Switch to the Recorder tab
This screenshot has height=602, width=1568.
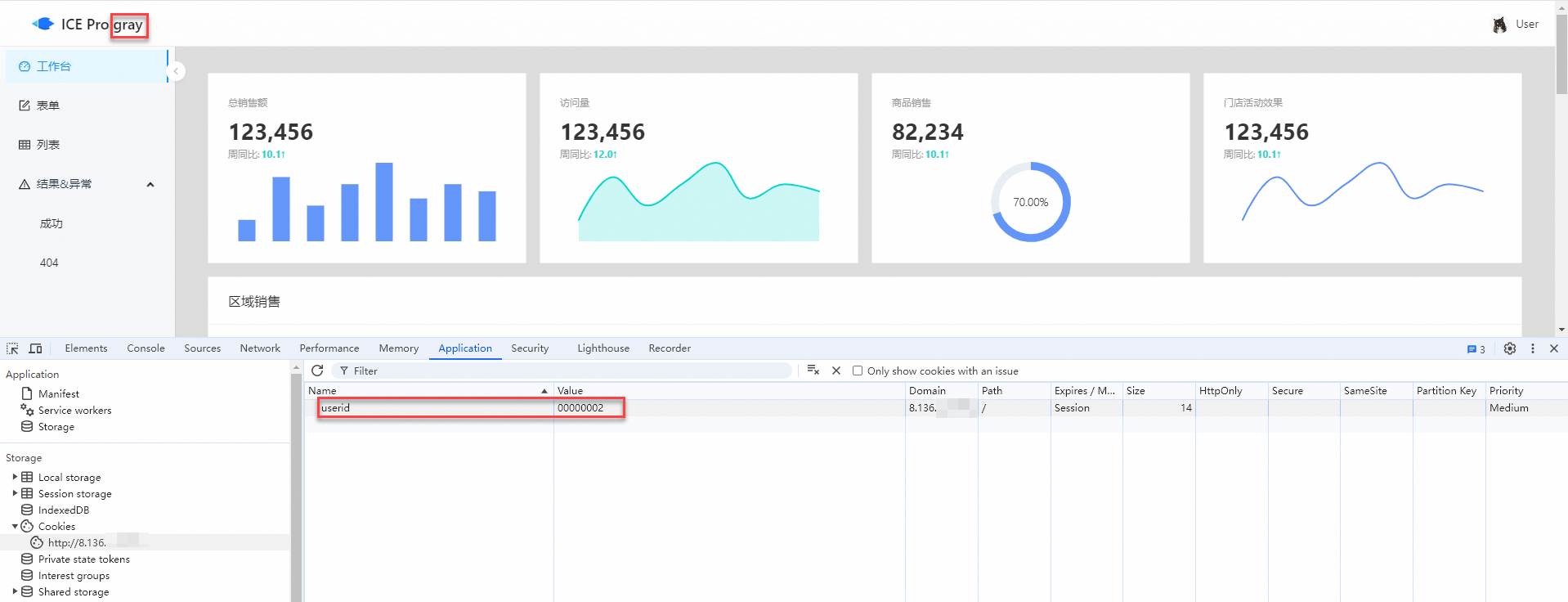point(670,348)
